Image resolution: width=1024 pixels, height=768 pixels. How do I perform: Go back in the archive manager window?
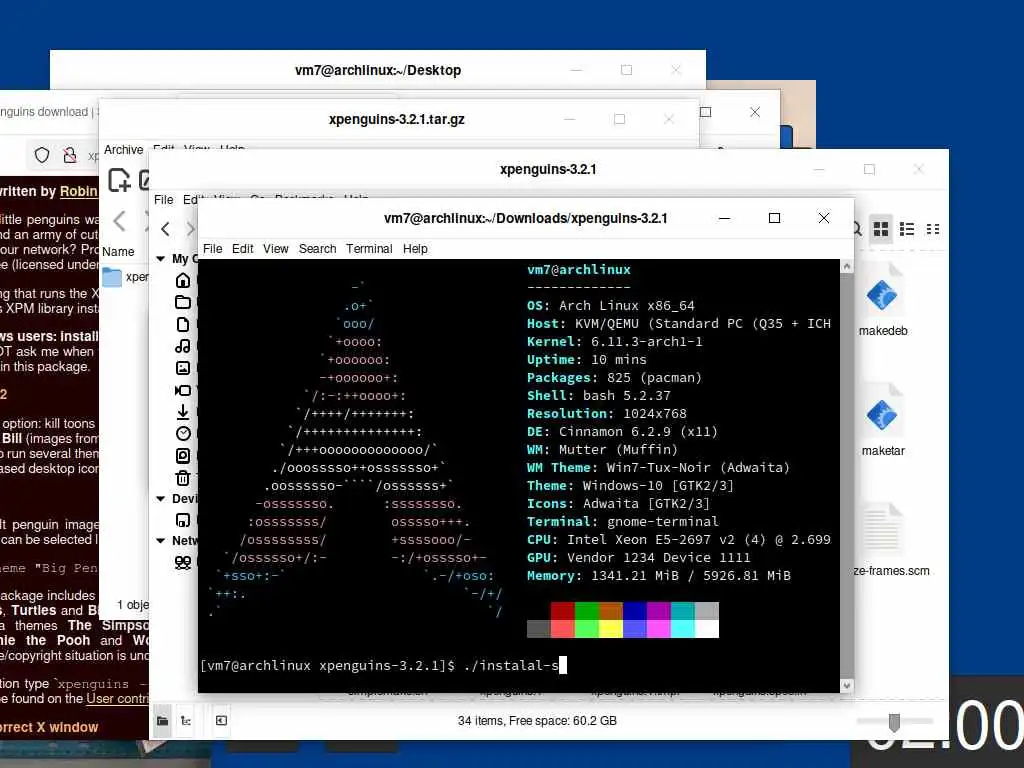pyautogui.click(x=119, y=221)
